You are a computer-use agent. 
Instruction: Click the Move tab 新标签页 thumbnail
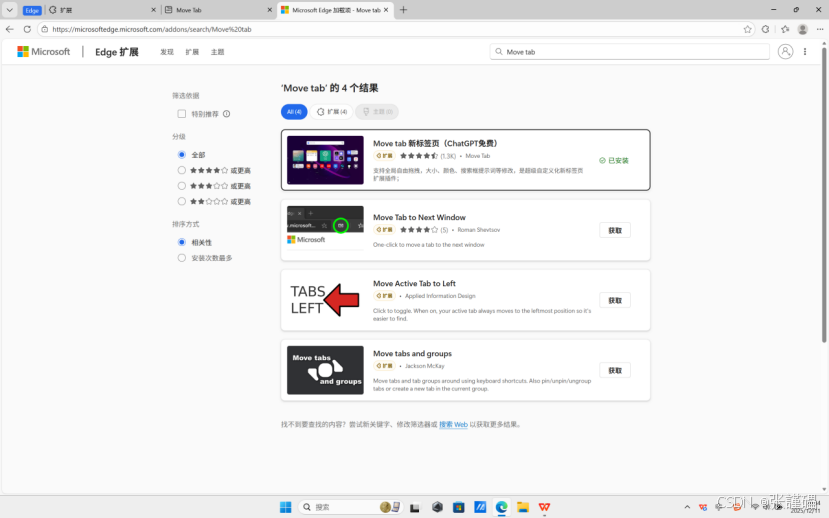(x=325, y=160)
